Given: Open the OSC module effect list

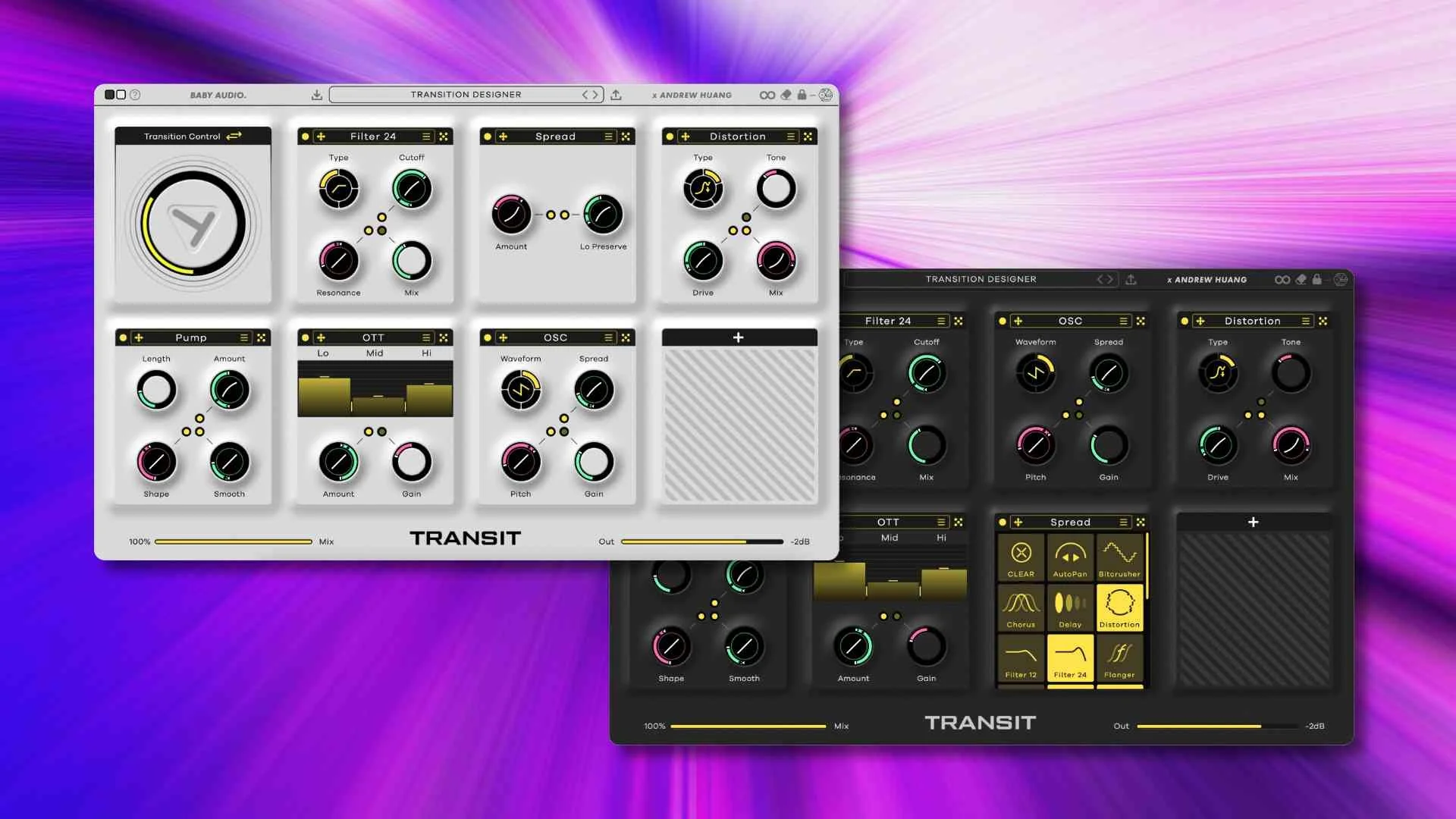Looking at the screenshot, I should [608, 337].
